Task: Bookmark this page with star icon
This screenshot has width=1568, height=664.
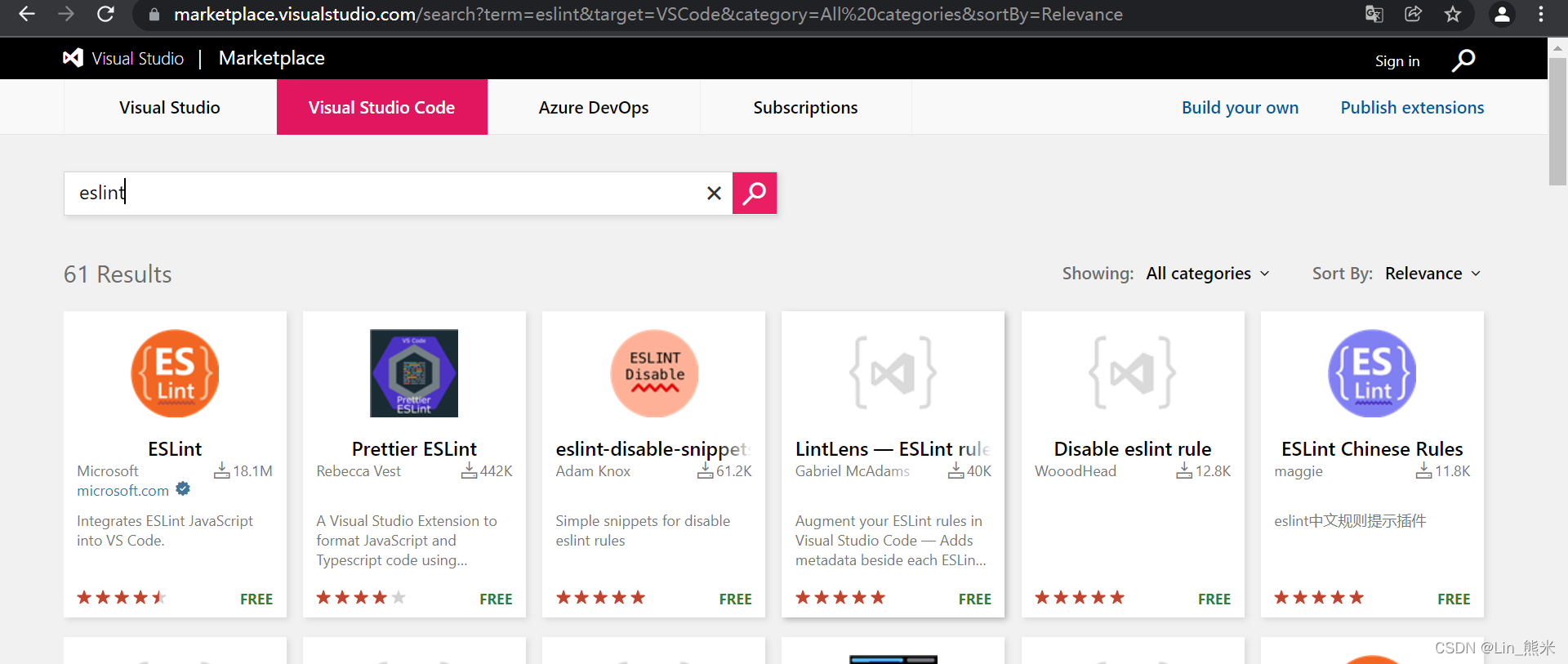Action: pyautogui.click(x=1453, y=14)
